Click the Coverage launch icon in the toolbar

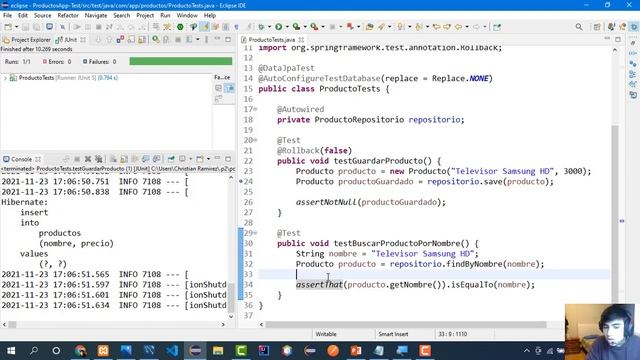coord(296,27)
